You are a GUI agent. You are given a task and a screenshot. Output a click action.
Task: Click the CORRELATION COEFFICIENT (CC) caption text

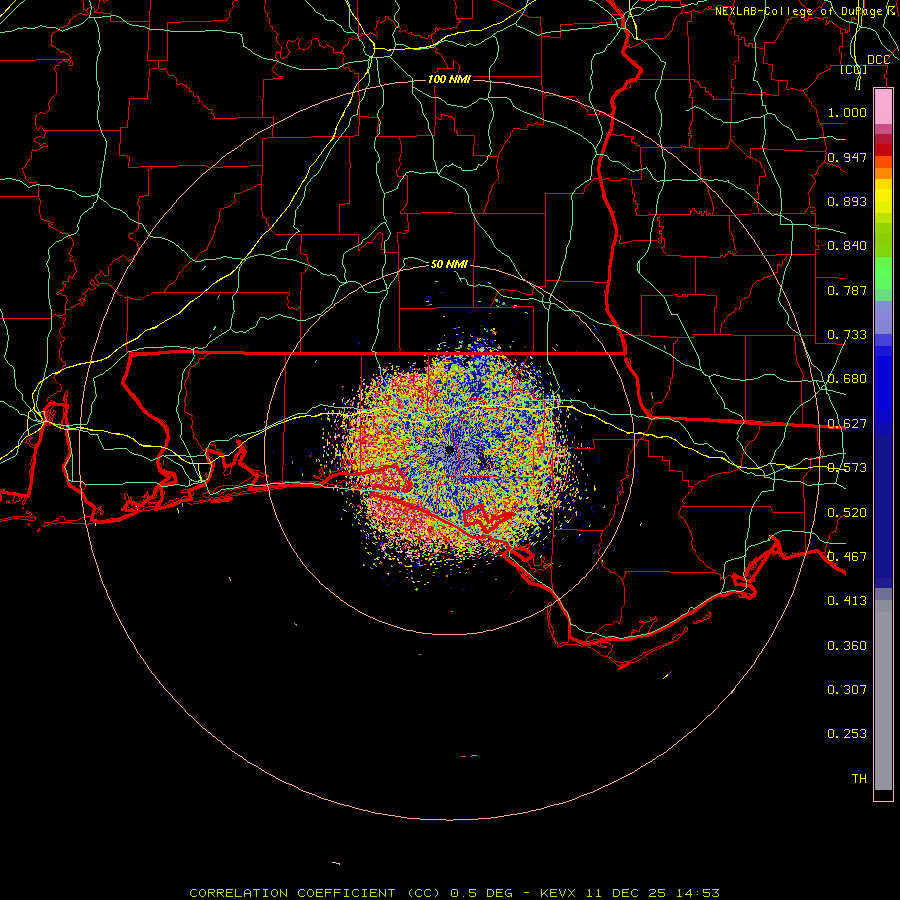315,893
